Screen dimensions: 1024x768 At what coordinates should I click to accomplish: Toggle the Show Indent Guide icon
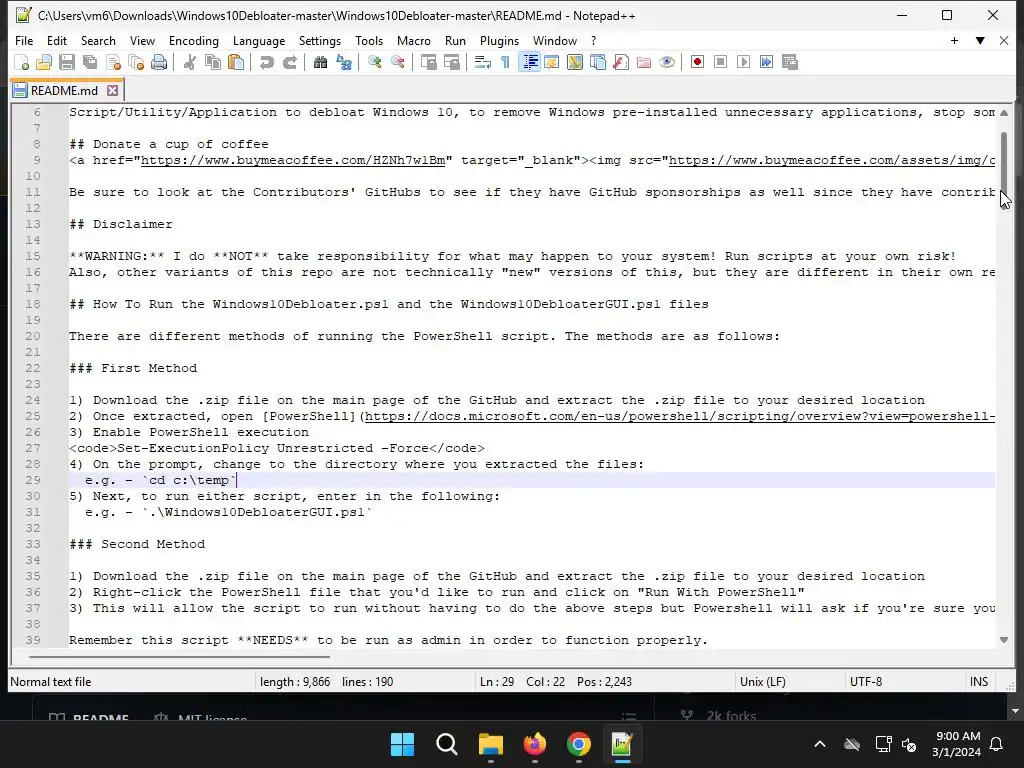click(x=530, y=62)
